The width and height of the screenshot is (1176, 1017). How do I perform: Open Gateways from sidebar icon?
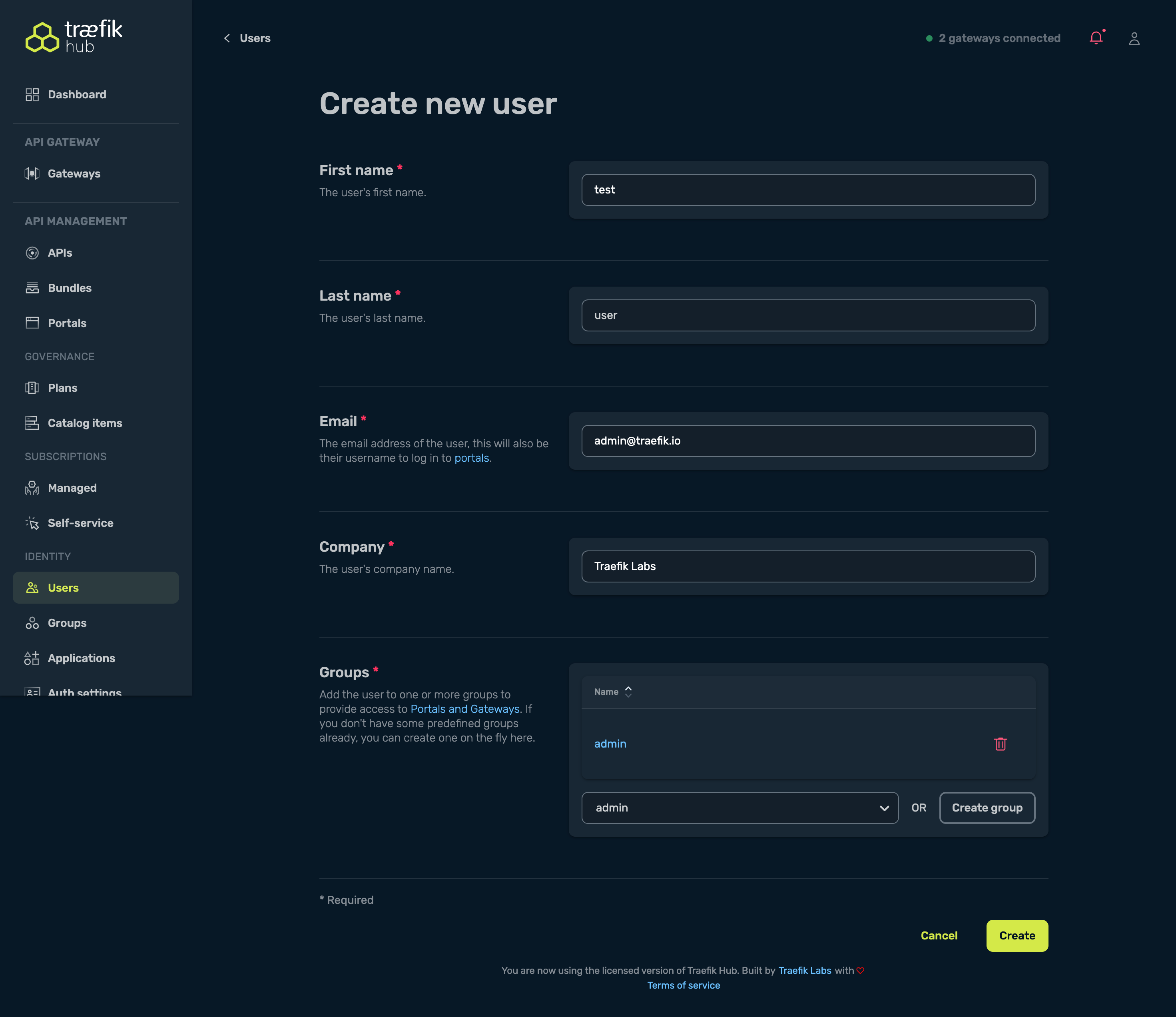(32, 173)
